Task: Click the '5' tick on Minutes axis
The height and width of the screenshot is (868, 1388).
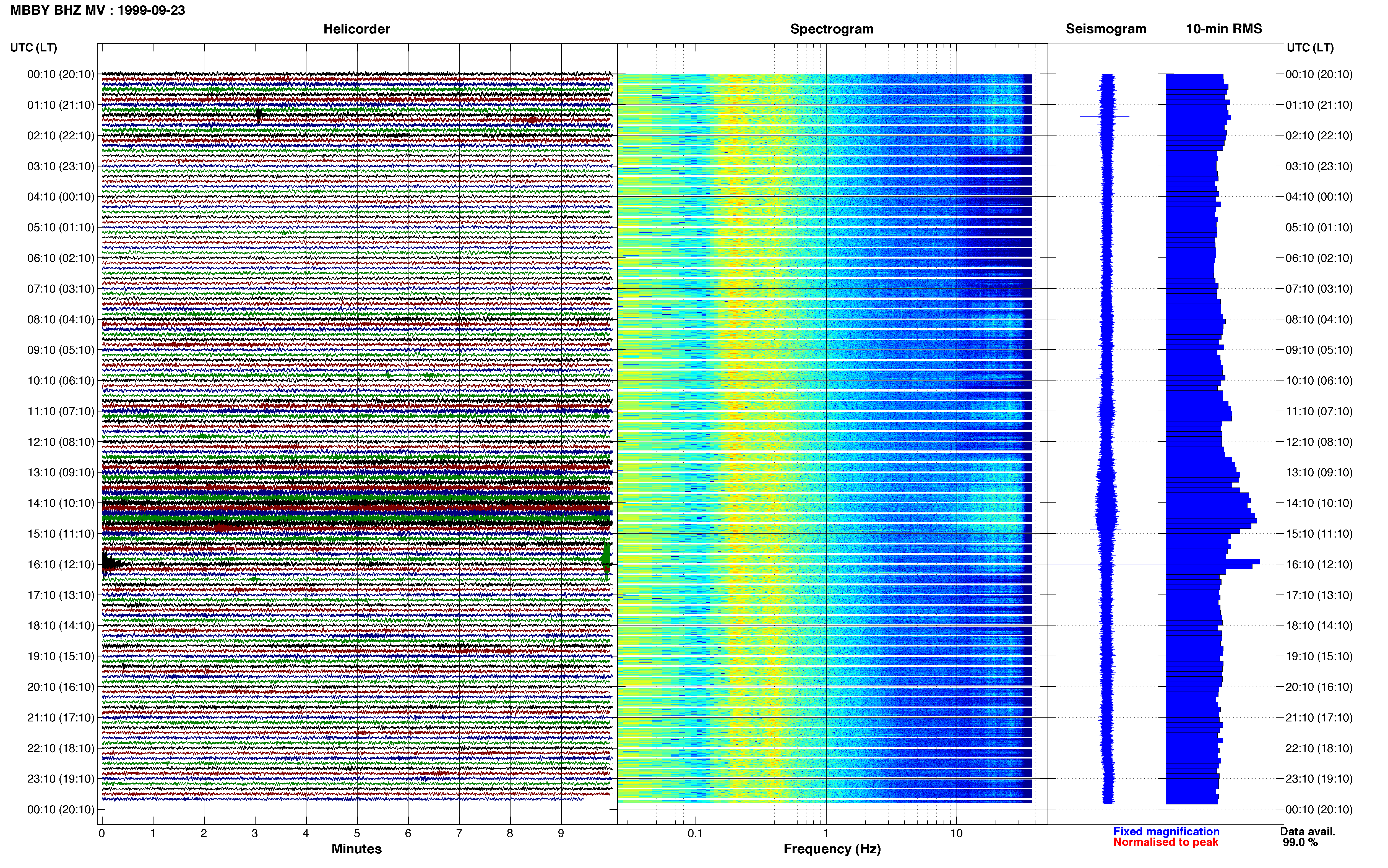Action: point(357,833)
